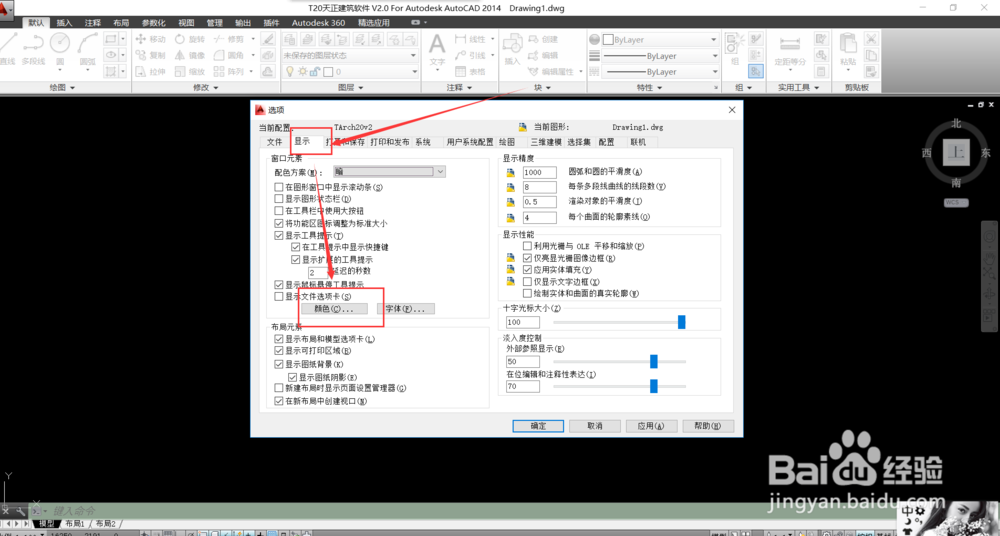Open the 未保存的图层状态 dropdown
Viewport: 1000px width, 536px height.
(349, 56)
